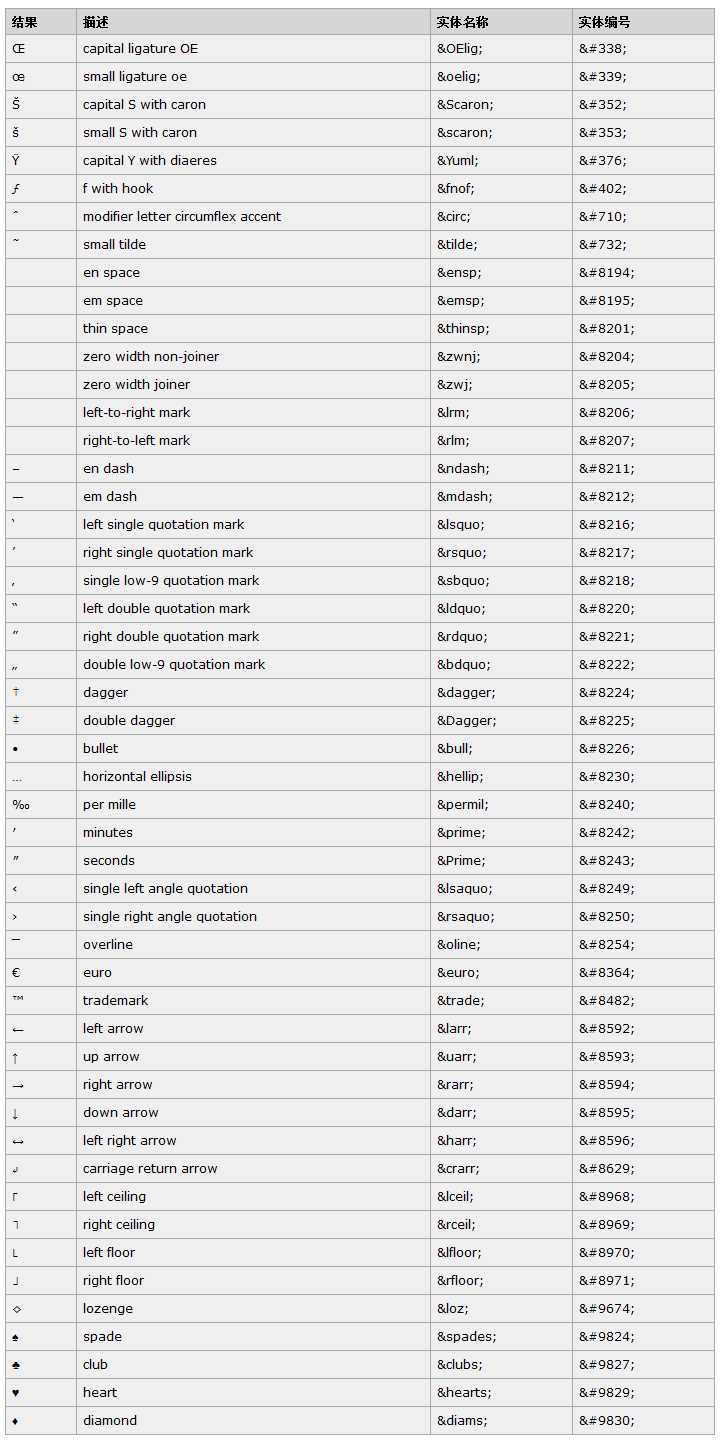Click the heart suit symbol
The height and width of the screenshot is (1442, 720).
[16, 1392]
